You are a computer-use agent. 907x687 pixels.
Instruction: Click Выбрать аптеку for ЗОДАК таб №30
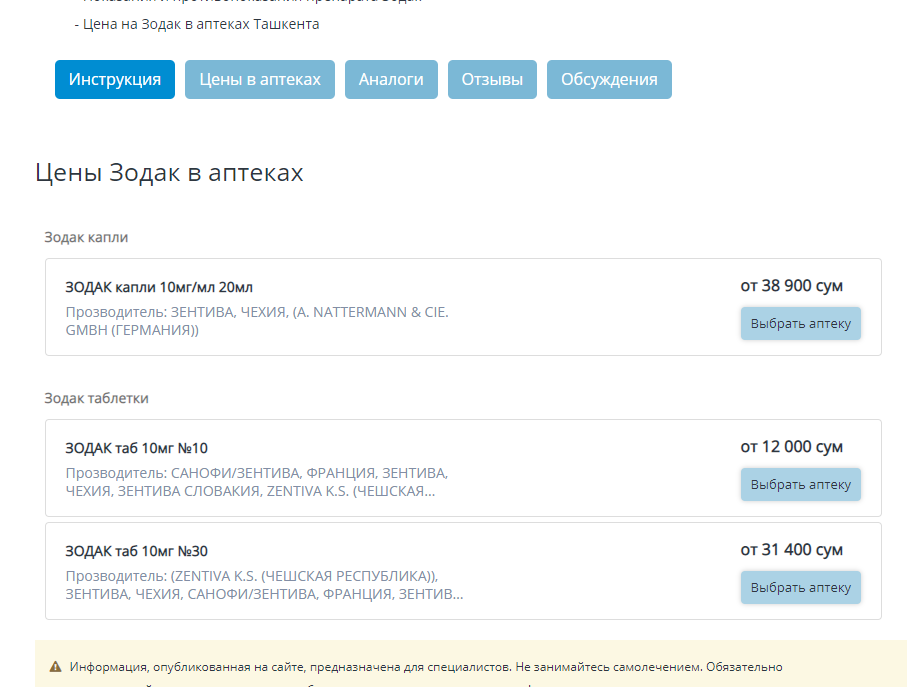coord(801,587)
